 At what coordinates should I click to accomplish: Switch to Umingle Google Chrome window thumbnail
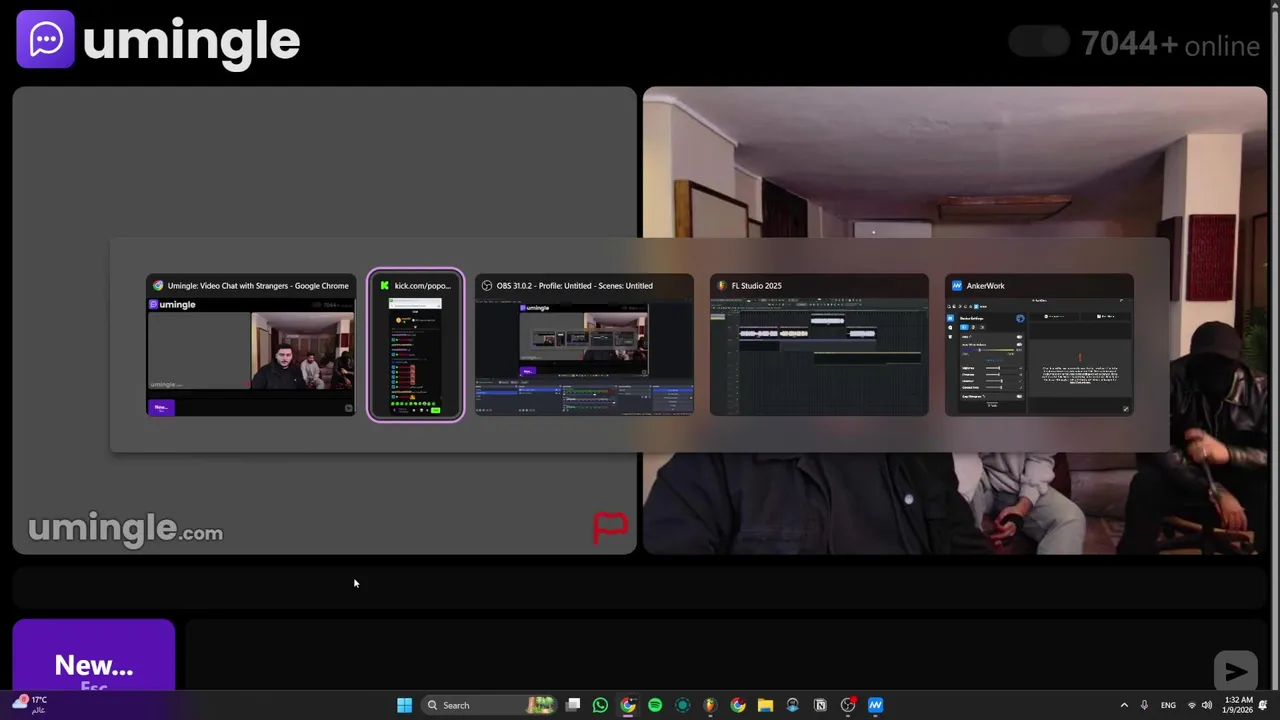point(250,345)
